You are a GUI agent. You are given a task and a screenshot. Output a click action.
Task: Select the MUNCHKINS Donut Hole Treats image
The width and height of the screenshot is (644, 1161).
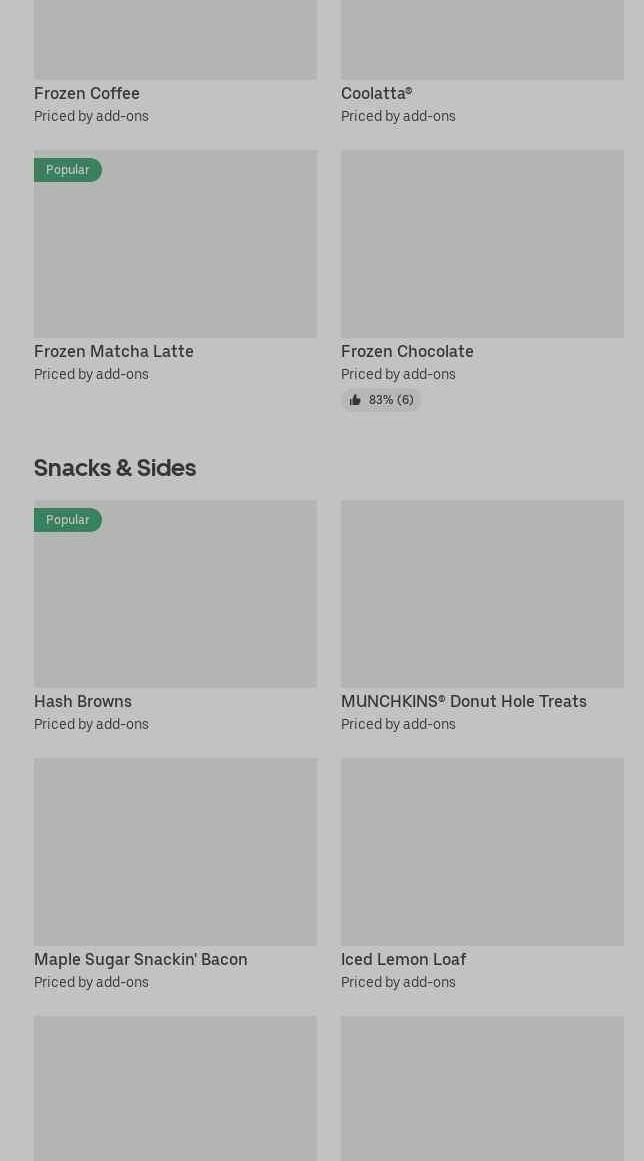482,593
